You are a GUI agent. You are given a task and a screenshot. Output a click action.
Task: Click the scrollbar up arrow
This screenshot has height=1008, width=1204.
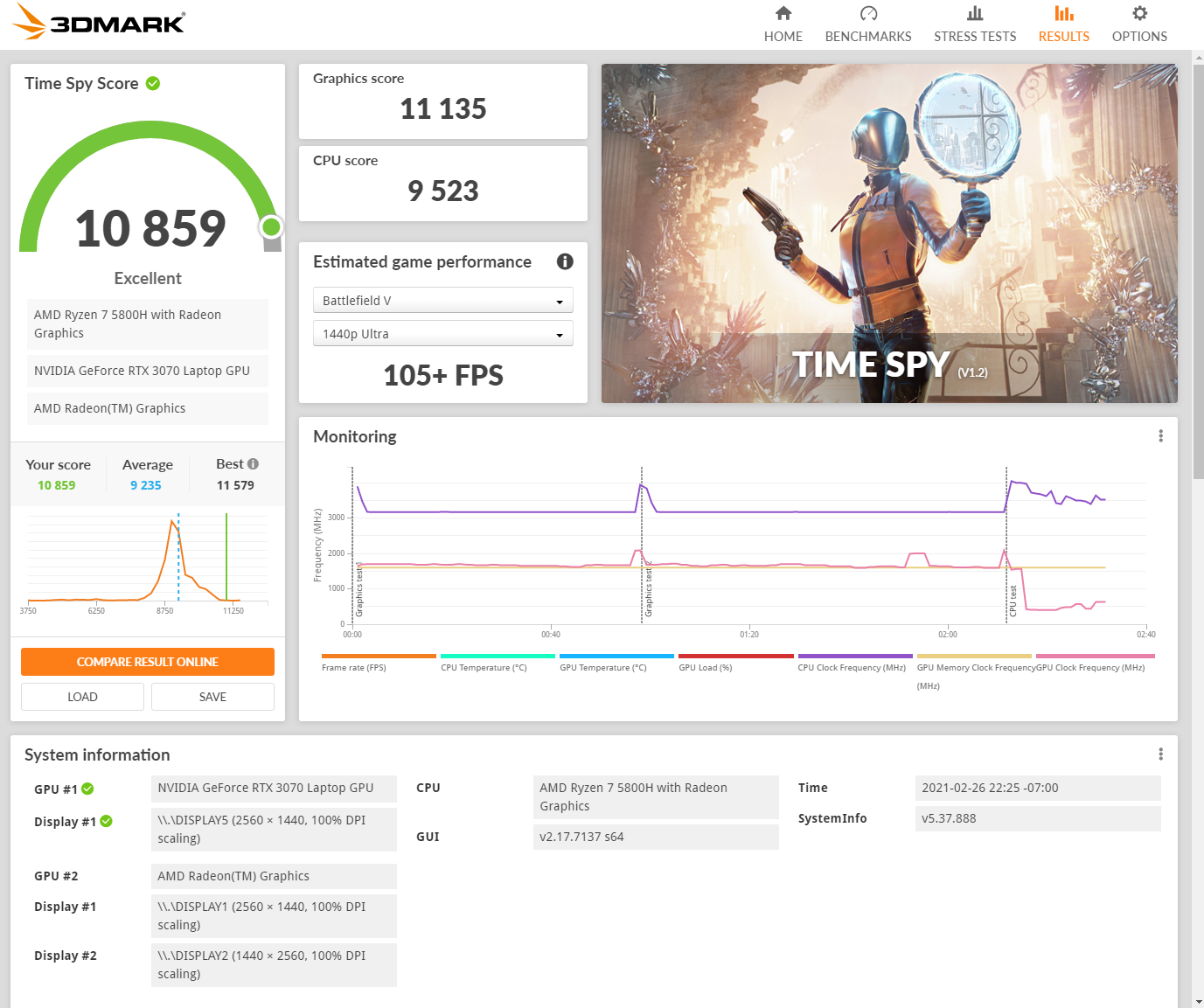point(1198,57)
